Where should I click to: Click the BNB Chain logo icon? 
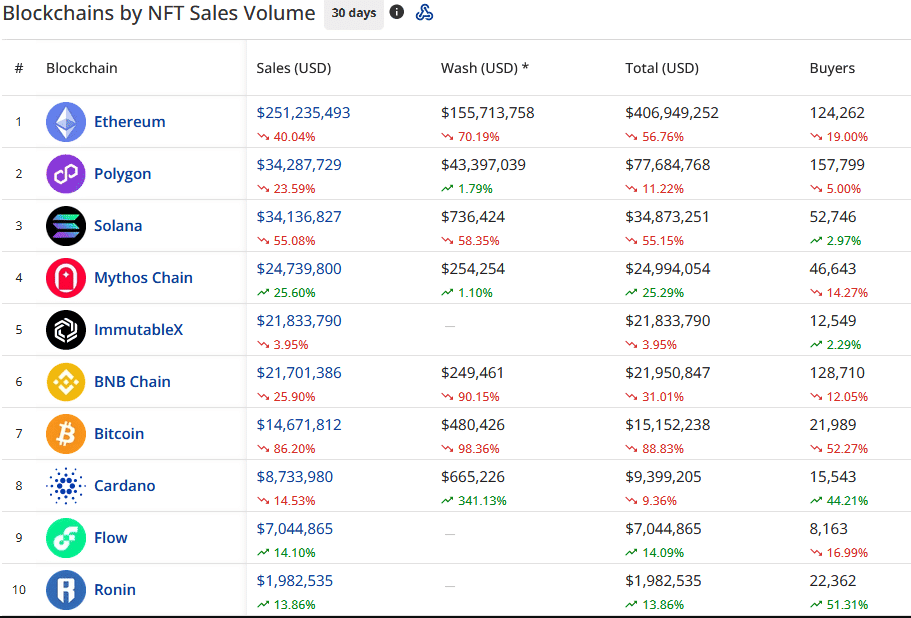pos(66,382)
